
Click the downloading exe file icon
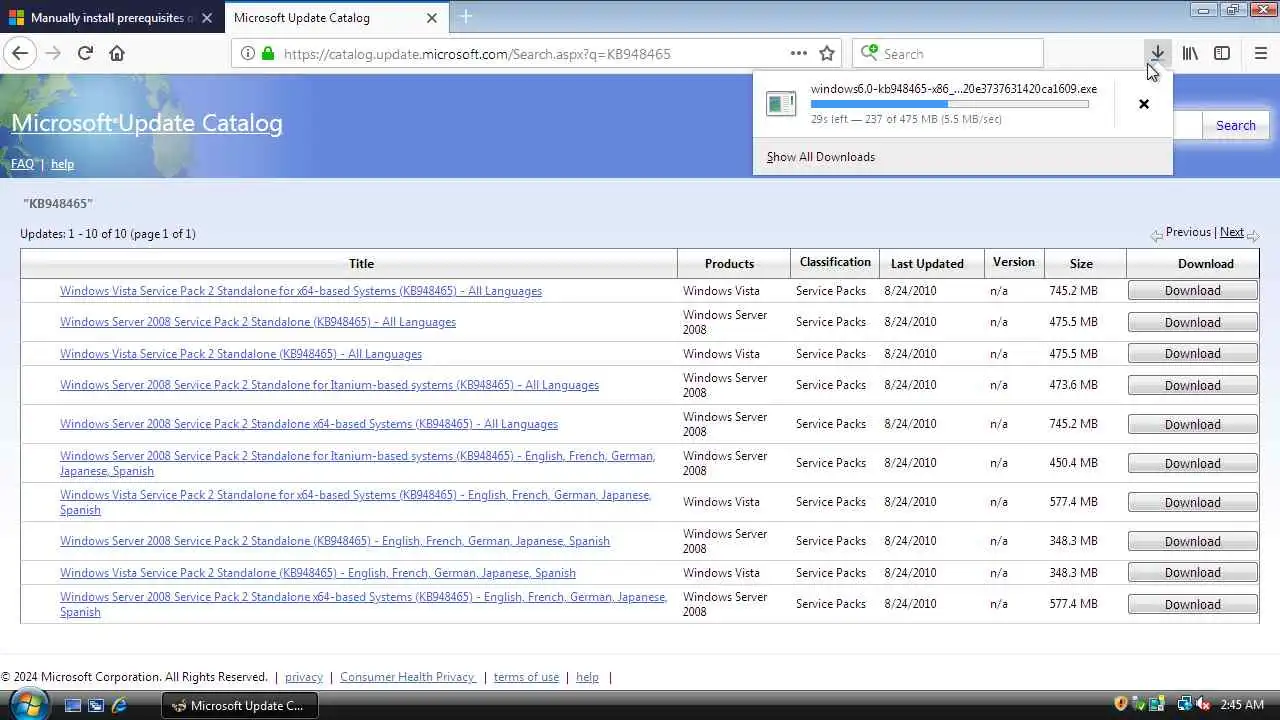(x=781, y=103)
